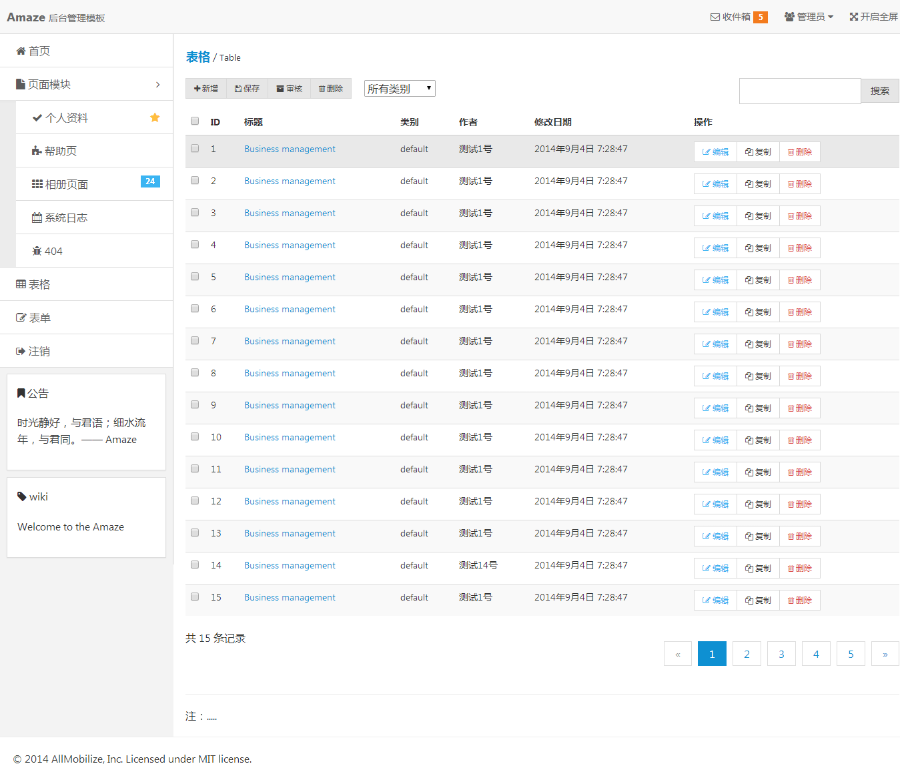
Task: Delete row 3 with red 删除 button
Action: coord(800,216)
